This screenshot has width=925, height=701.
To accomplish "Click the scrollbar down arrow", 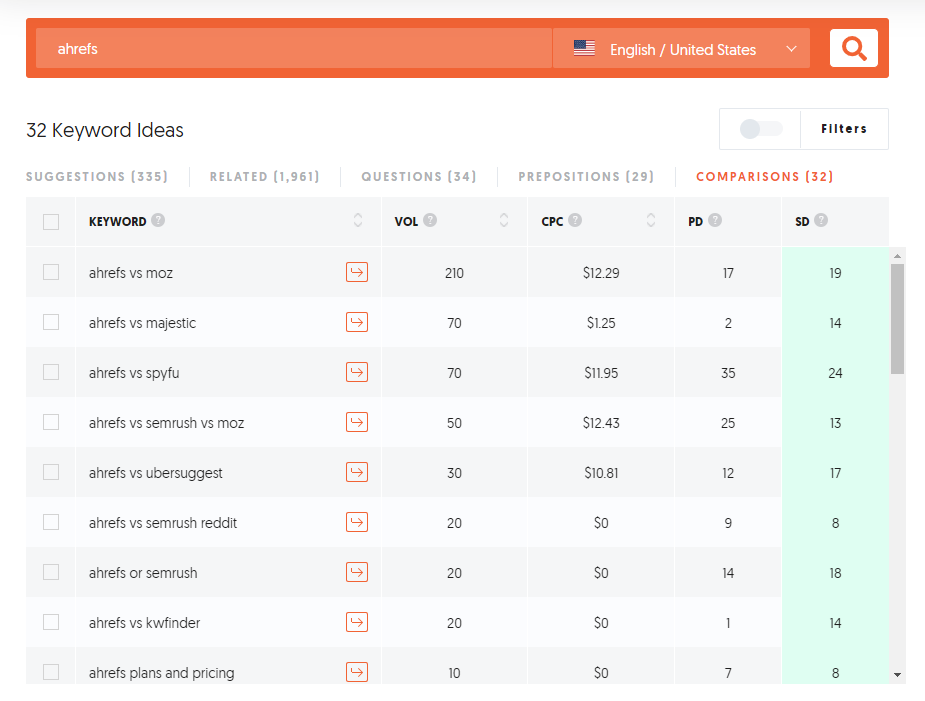I will (x=897, y=674).
